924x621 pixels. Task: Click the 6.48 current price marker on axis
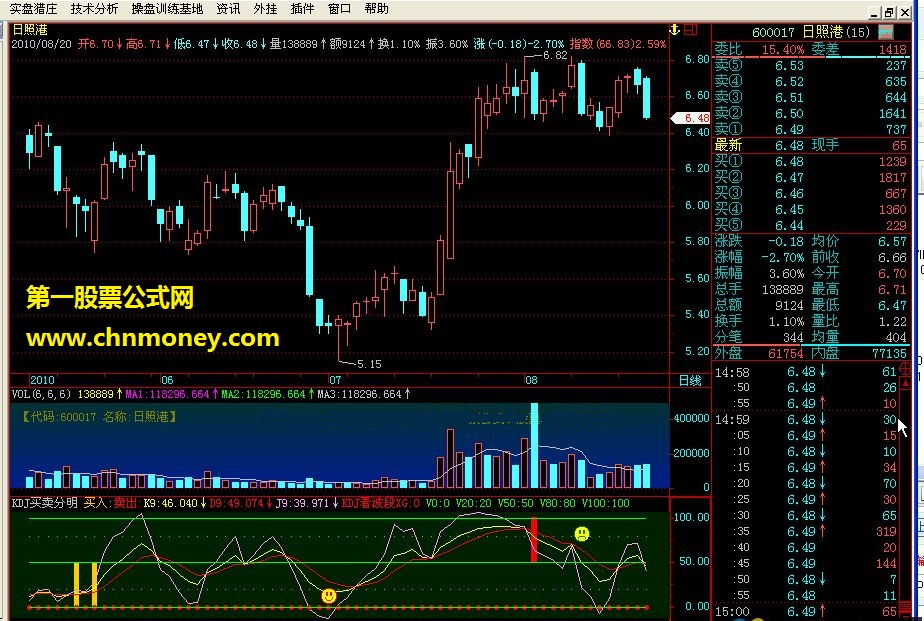pyautogui.click(x=691, y=118)
